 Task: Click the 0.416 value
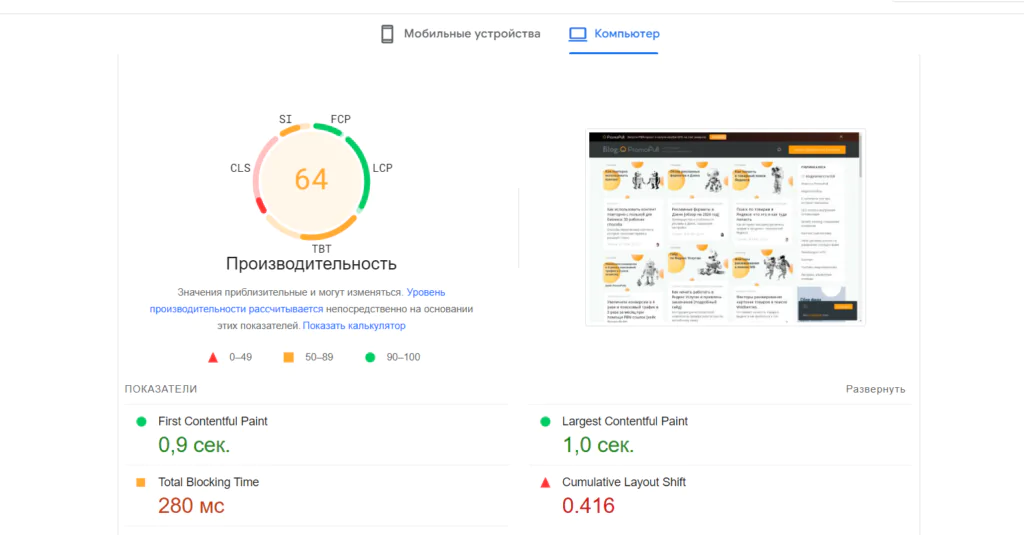[x=588, y=506]
